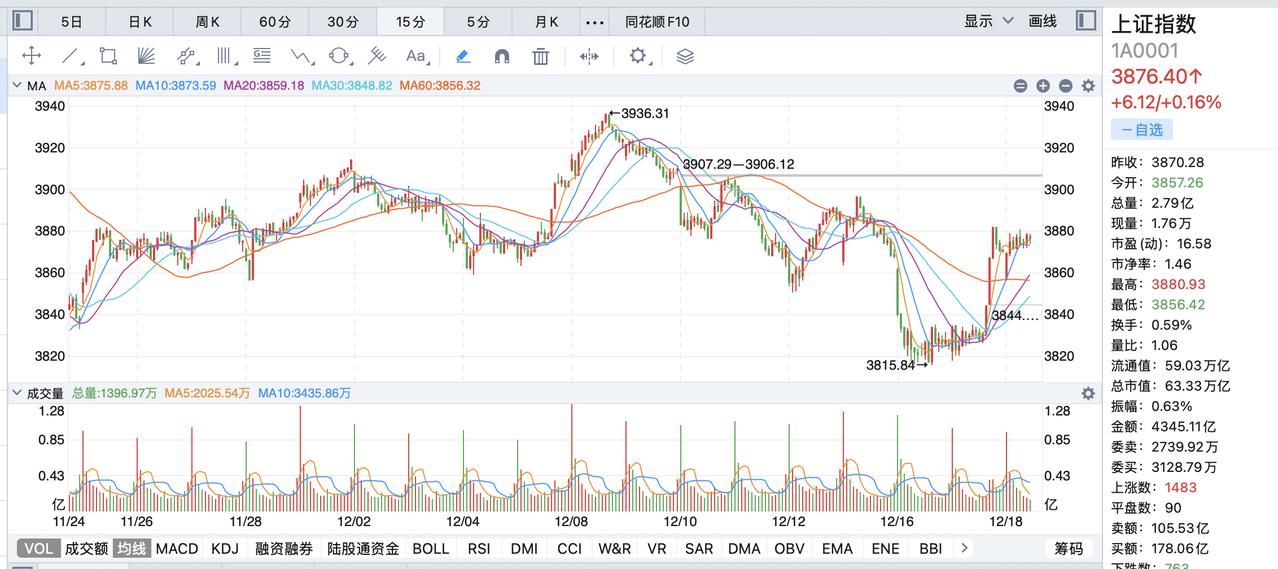1278x569 pixels.
Task: Pick the fan lines drawing tool
Action: 146,56
